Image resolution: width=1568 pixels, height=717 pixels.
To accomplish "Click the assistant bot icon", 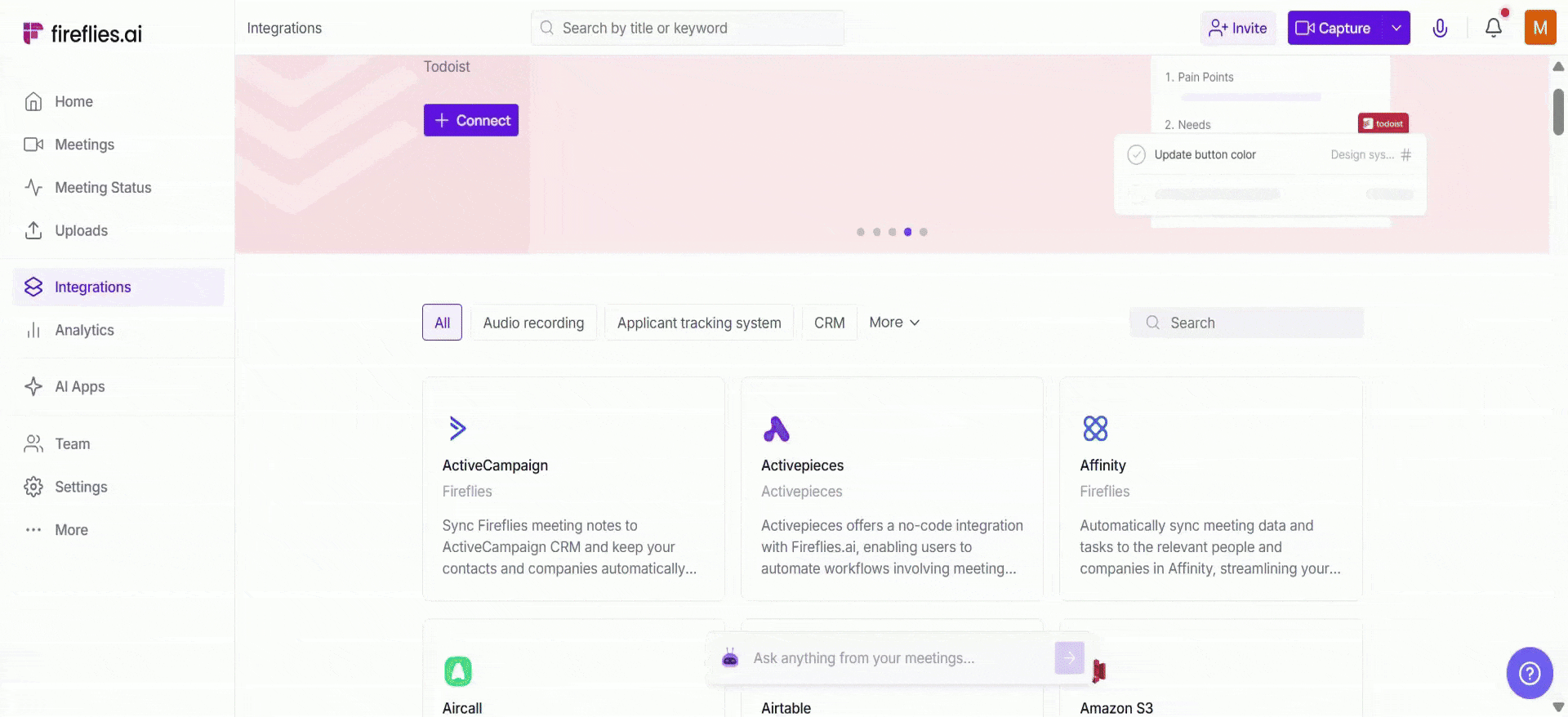I will 730,657.
